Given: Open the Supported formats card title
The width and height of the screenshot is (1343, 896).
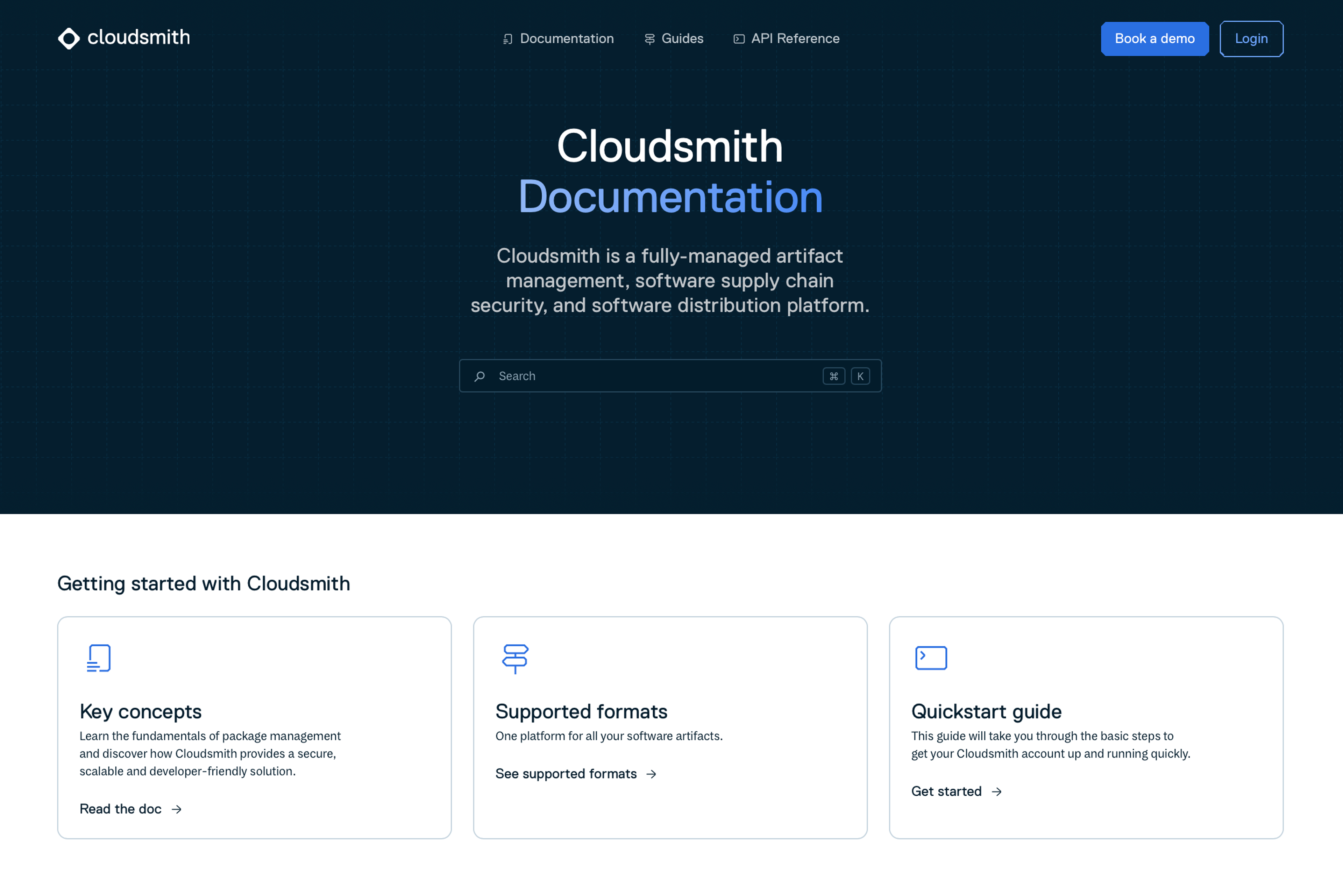Looking at the screenshot, I should (x=581, y=711).
